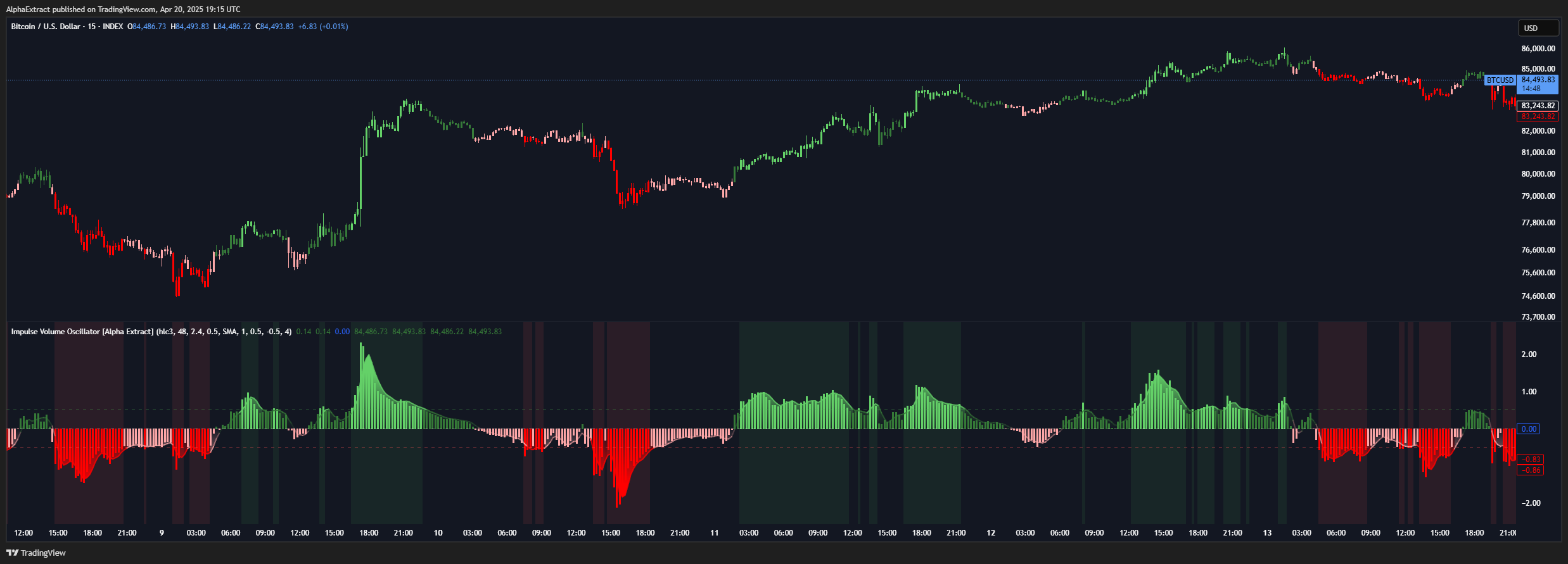The width and height of the screenshot is (1568, 564).
Task: Click the 73,700.00 price axis label
Action: point(1538,317)
